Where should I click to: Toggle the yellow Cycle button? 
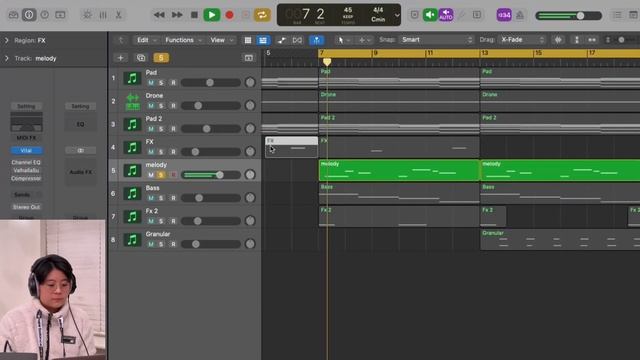(x=262, y=15)
